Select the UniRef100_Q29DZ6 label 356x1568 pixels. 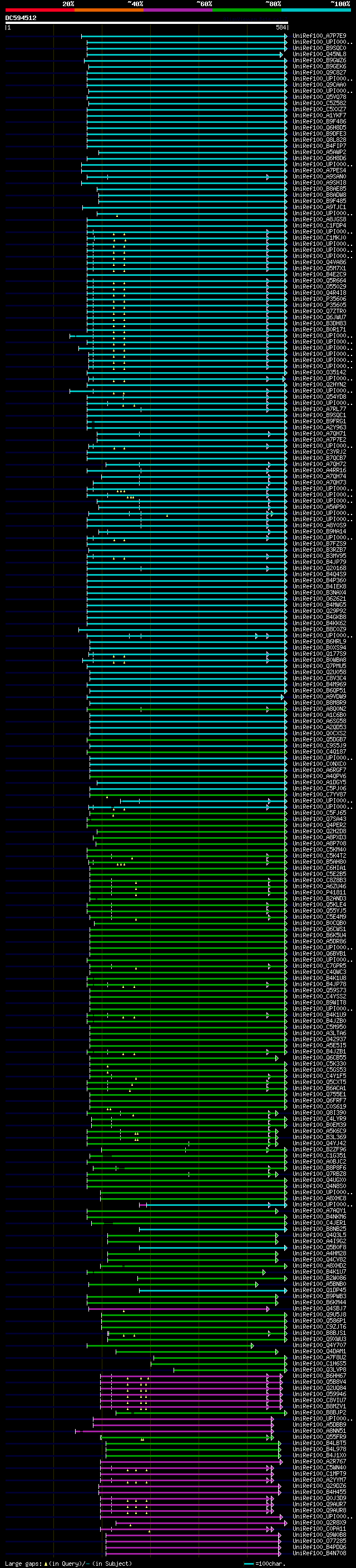click(x=319, y=1486)
